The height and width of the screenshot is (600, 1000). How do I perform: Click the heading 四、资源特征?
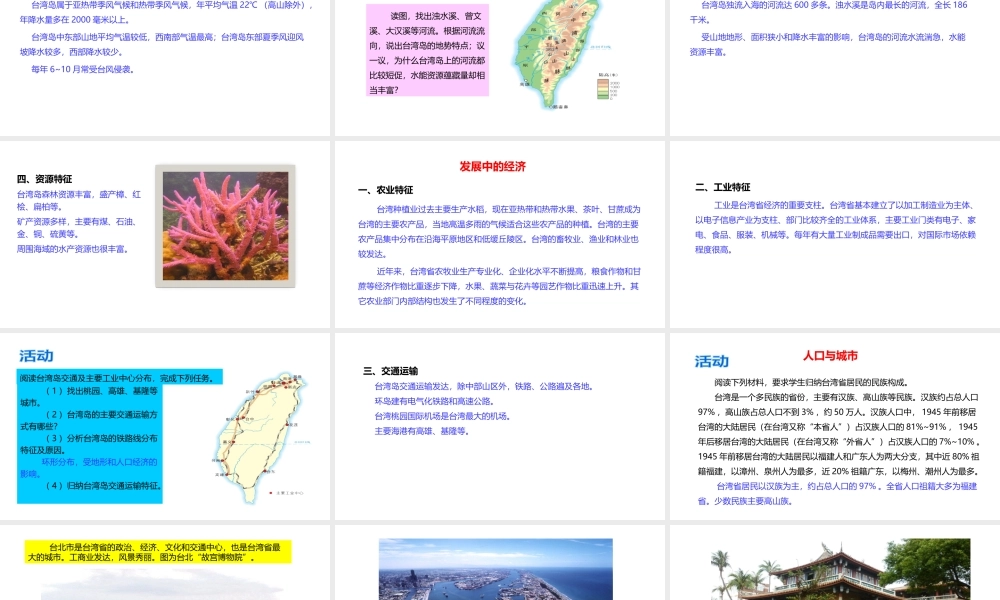44,179
